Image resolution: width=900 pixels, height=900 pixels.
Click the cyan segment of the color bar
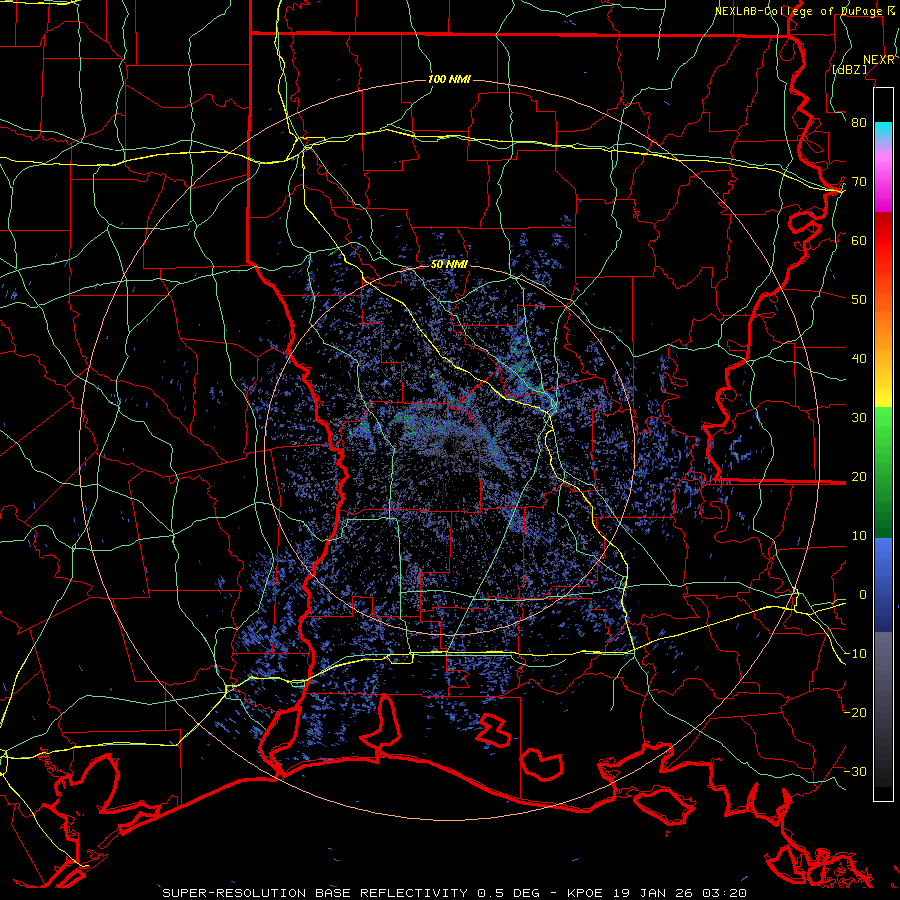[883, 131]
